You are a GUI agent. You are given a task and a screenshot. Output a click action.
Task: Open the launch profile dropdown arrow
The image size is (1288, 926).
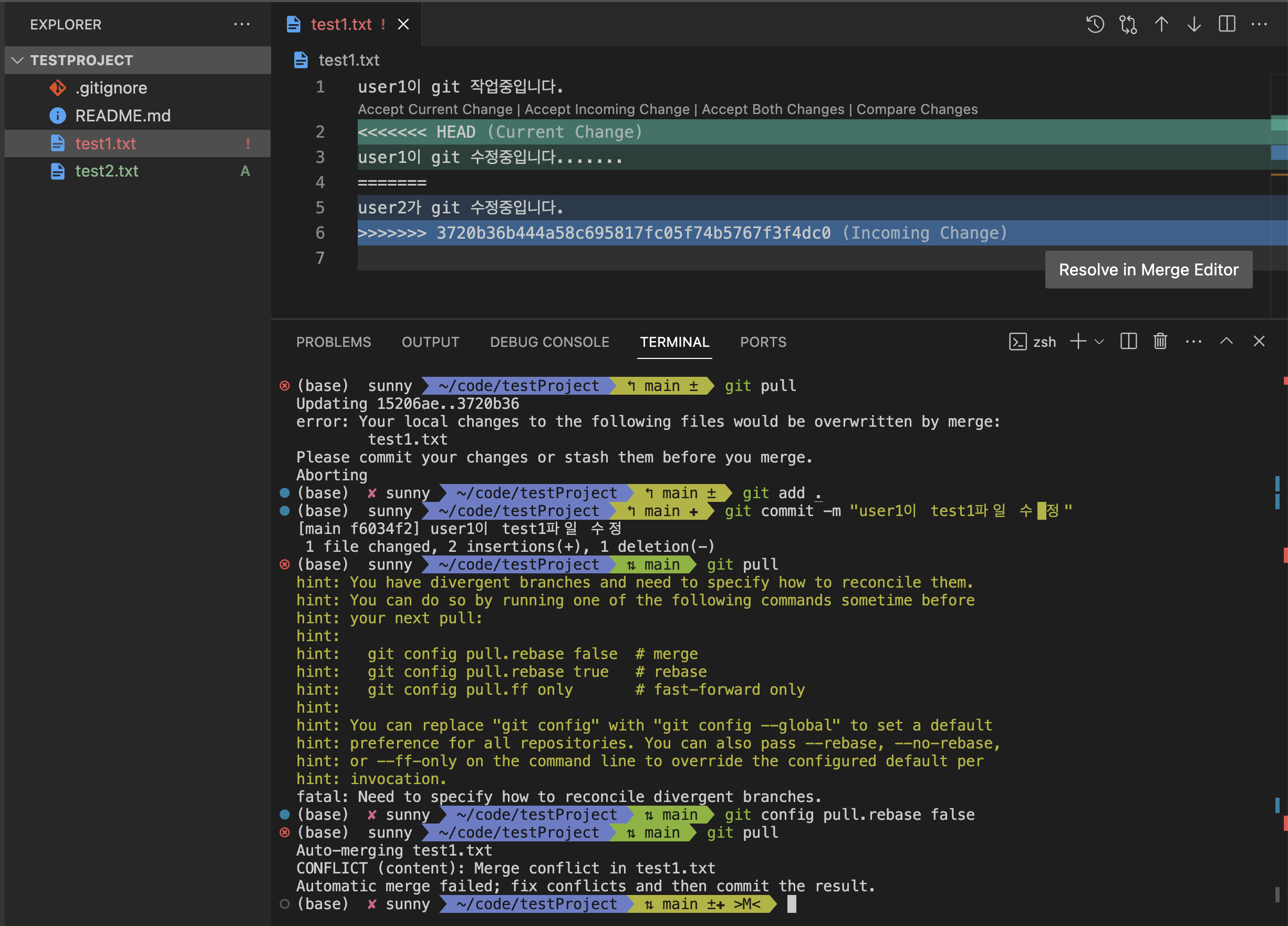(1099, 342)
